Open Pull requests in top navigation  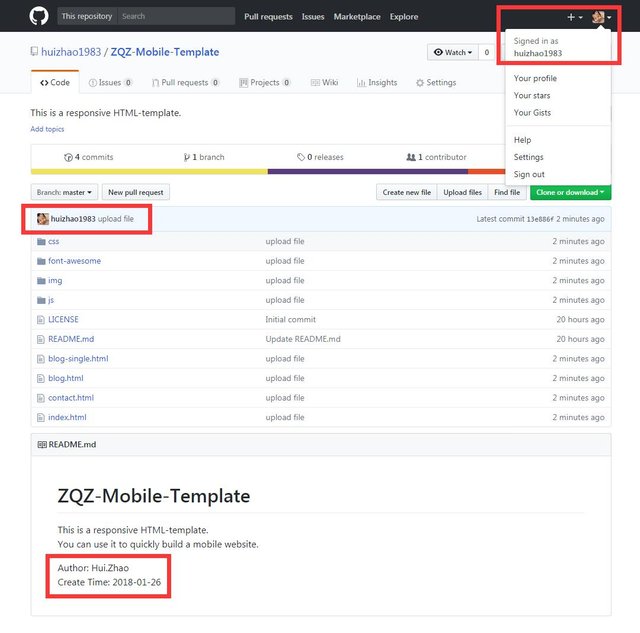click(x=268, y=17)
